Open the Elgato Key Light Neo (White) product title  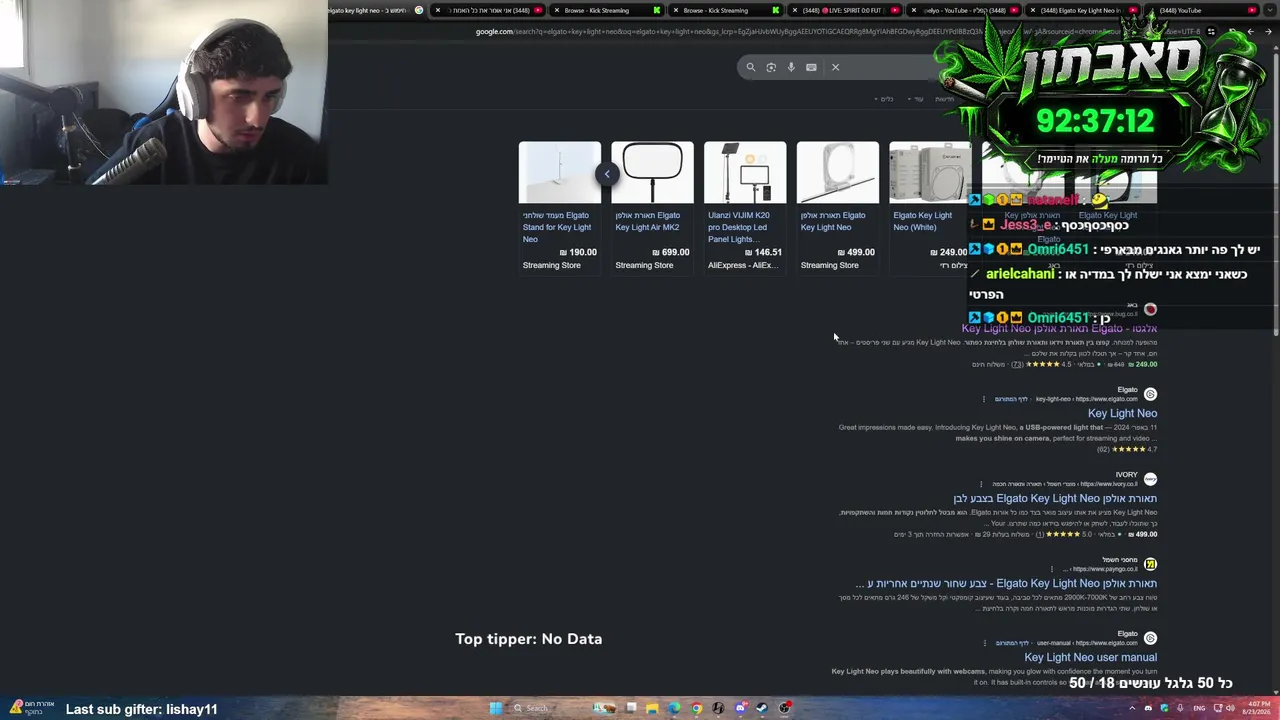[922, 221]
